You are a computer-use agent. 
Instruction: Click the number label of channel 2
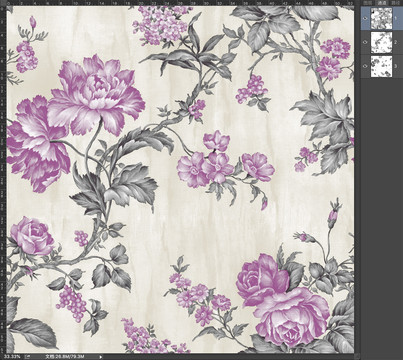coord(395,42)
